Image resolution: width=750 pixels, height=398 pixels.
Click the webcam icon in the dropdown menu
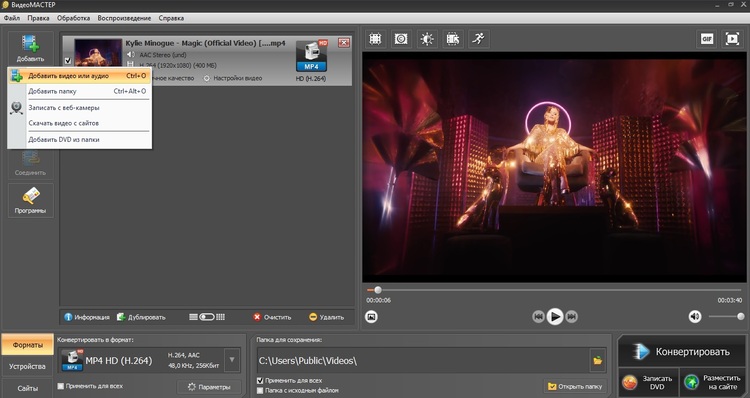(17, 108)
